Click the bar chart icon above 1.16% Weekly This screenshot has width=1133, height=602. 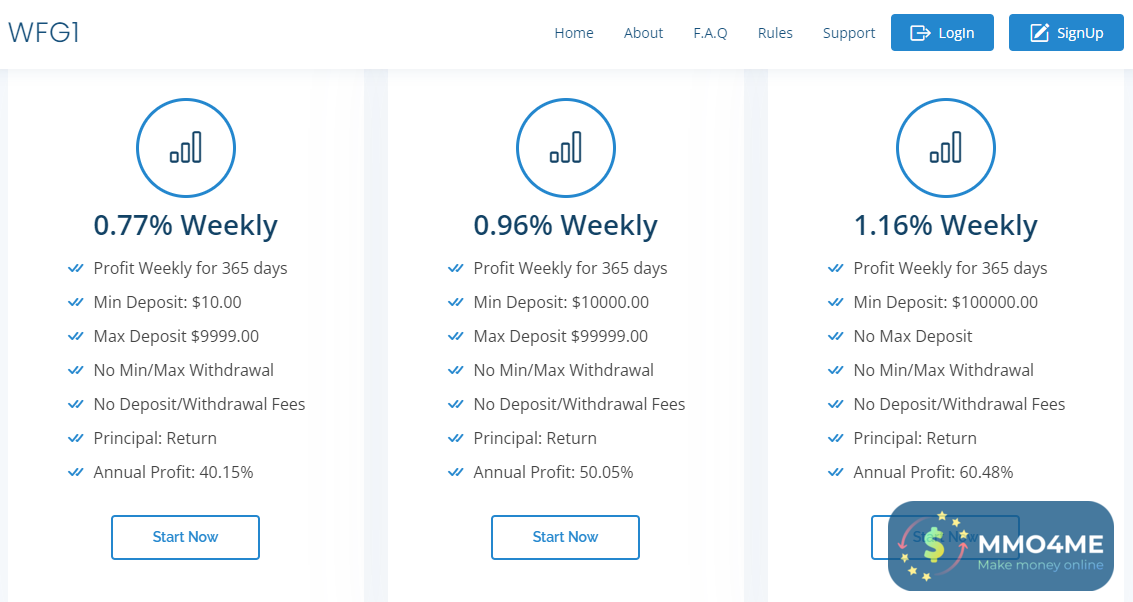(x=946, y=147)
